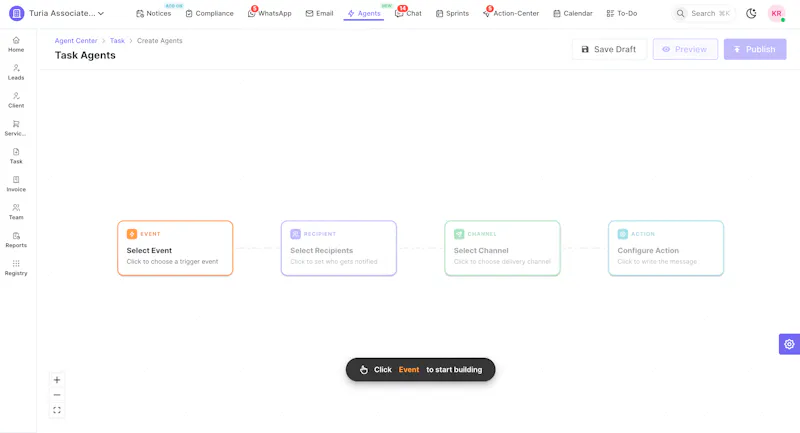Open the Email menu

point(319,13)
